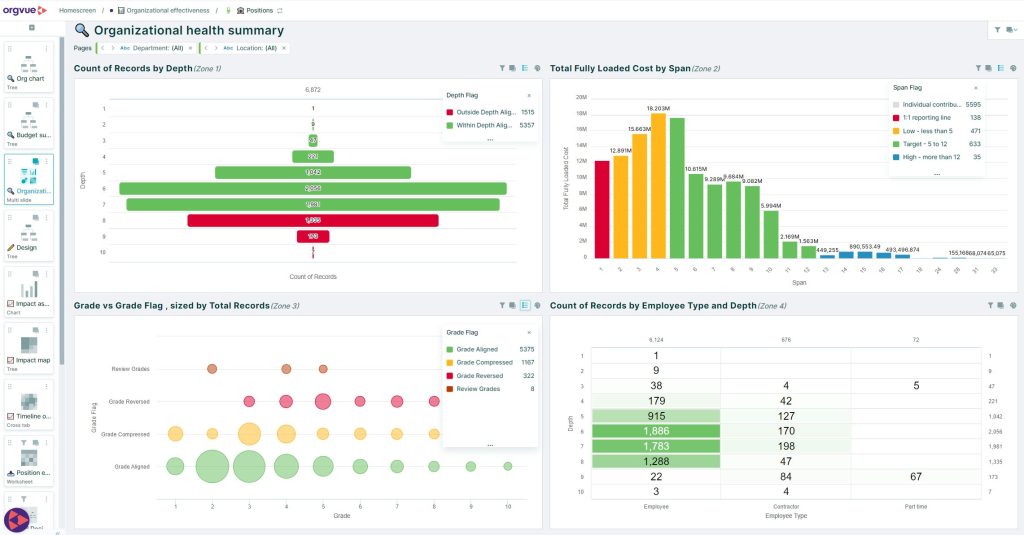This screenshot has width=1024, height=535.
Task: Open the options menu on Impact map card
Action: pos(46,331)
